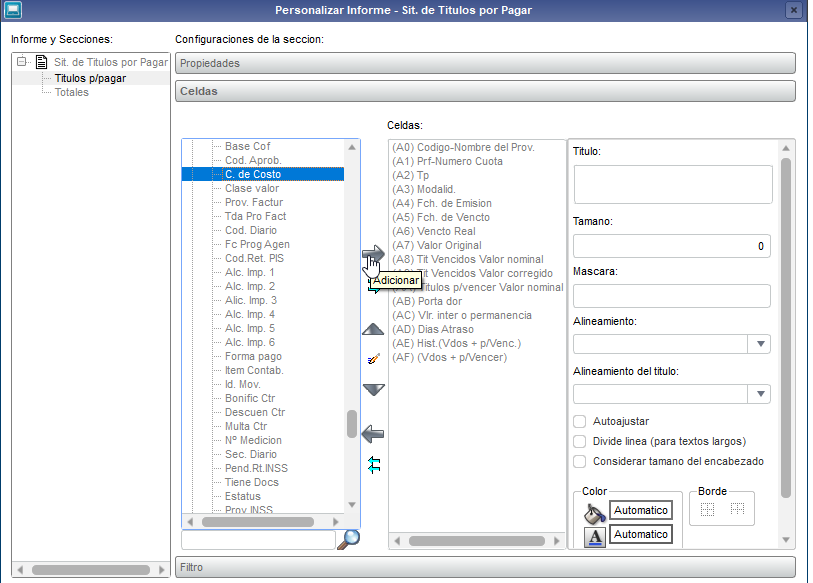Select Totales section in the tree
The width and height of the screenshot is (813, 583).
pos(72,92)
